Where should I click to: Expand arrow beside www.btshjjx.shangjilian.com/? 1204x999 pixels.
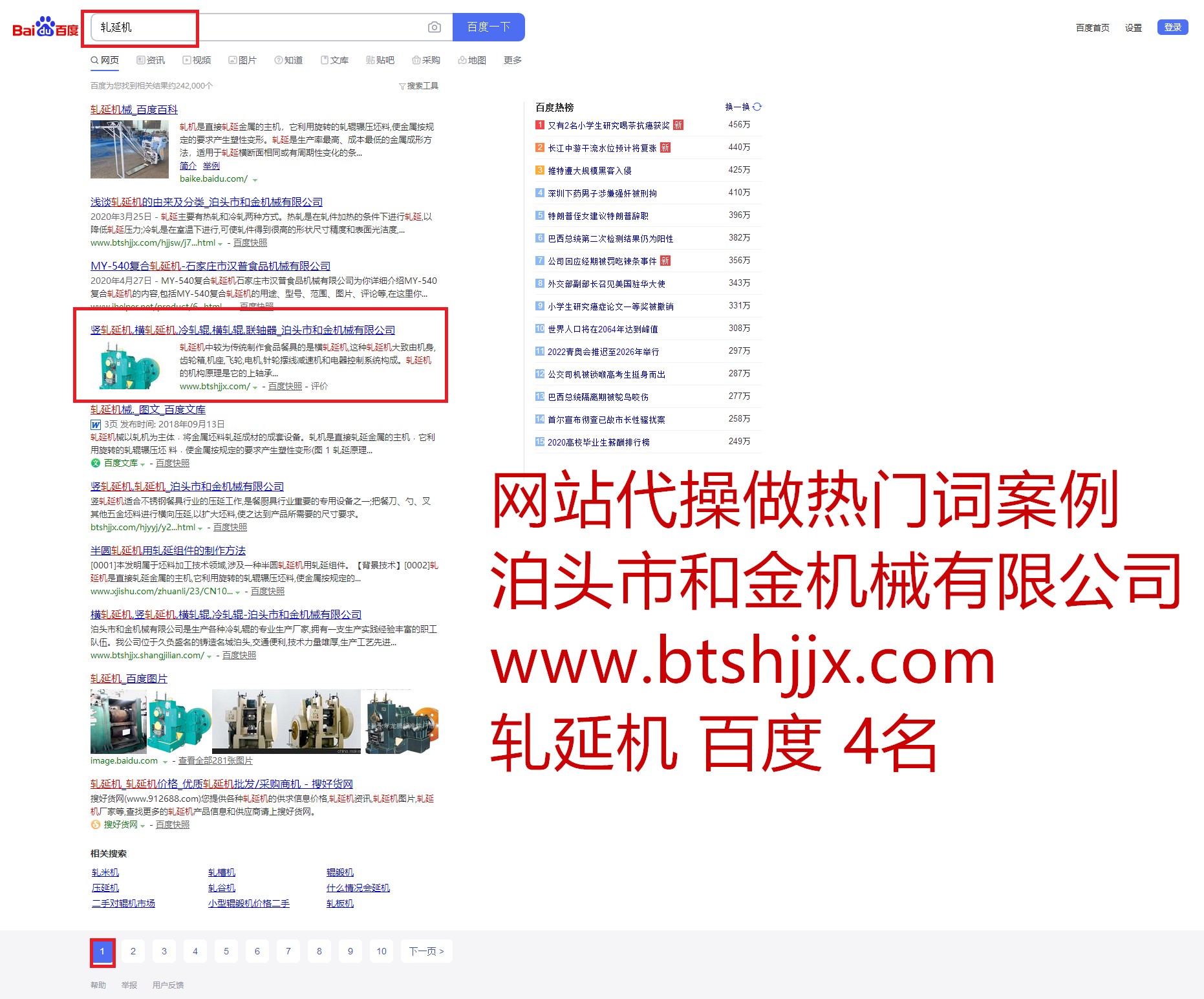tap(210, 656)
